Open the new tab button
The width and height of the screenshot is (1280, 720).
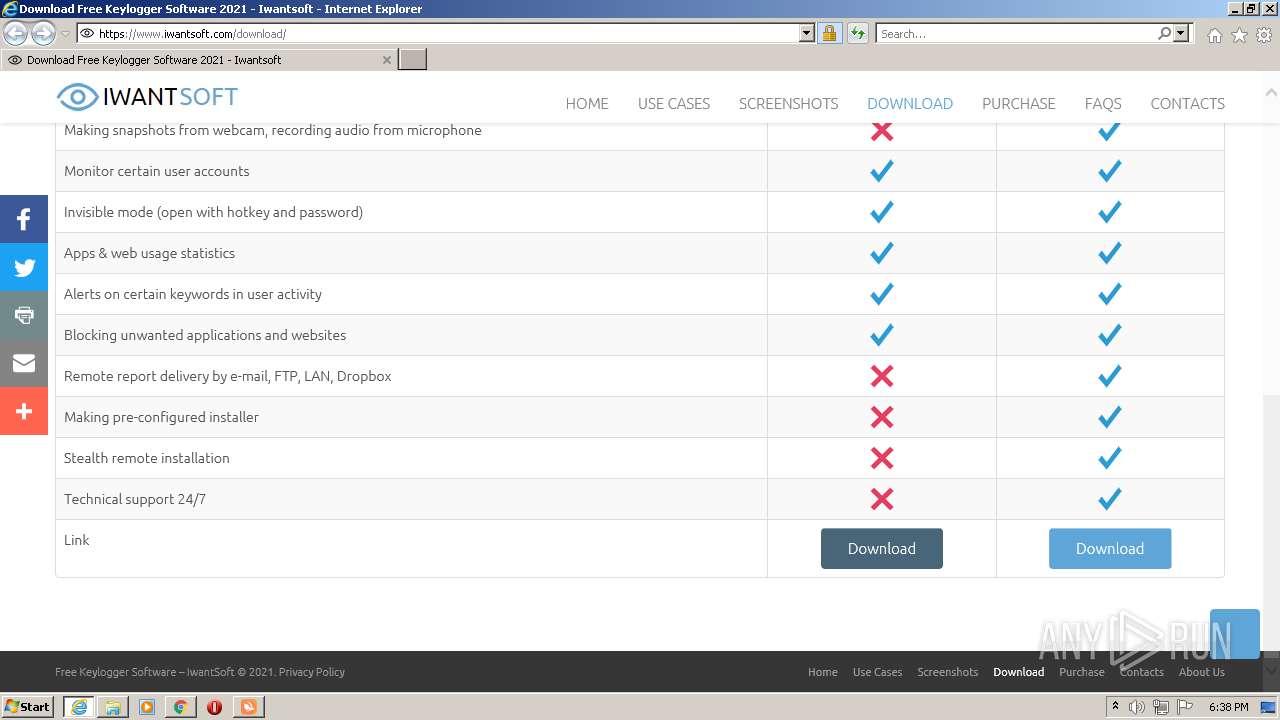point(413,60)
